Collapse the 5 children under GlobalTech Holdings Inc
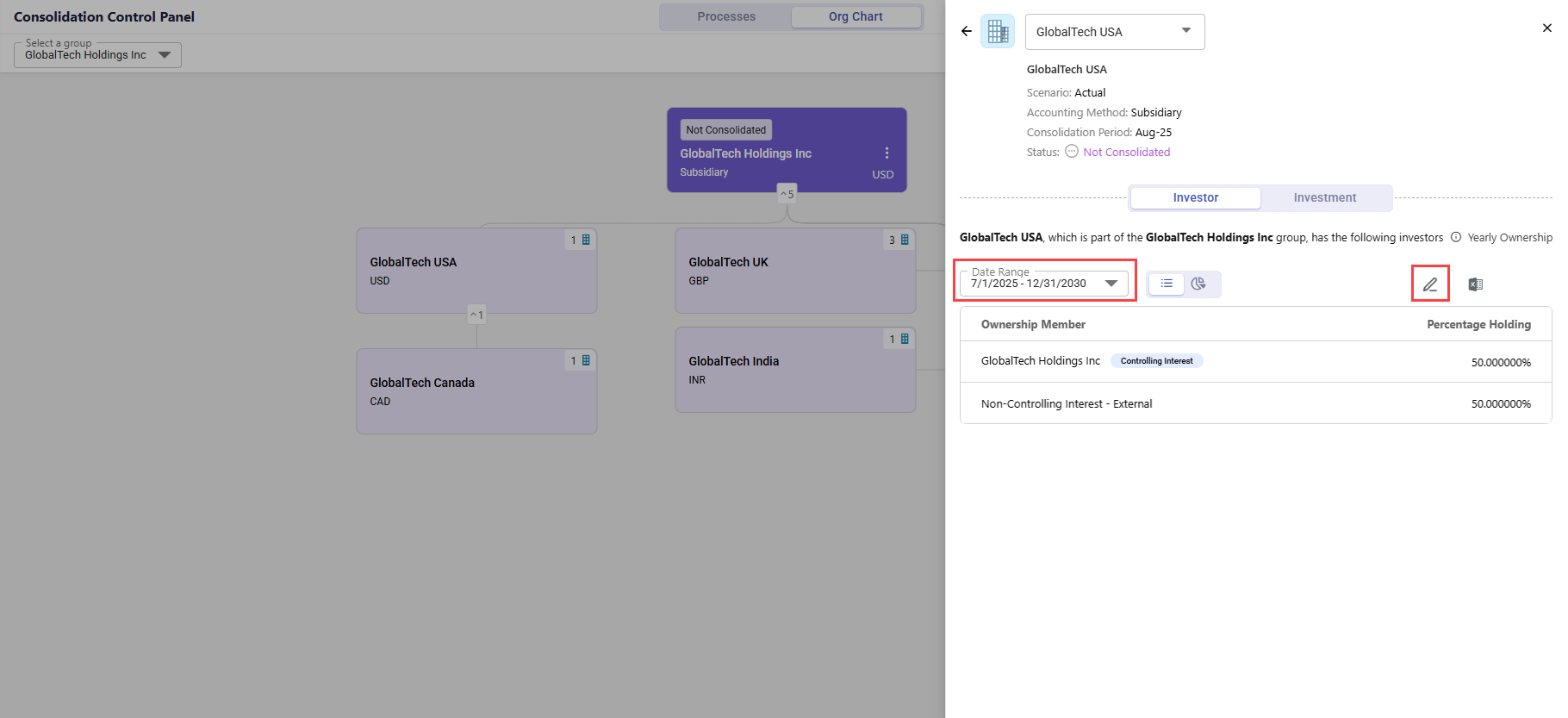The width and height of the screenshot is (1568, 718). click(x=787, y=194)
